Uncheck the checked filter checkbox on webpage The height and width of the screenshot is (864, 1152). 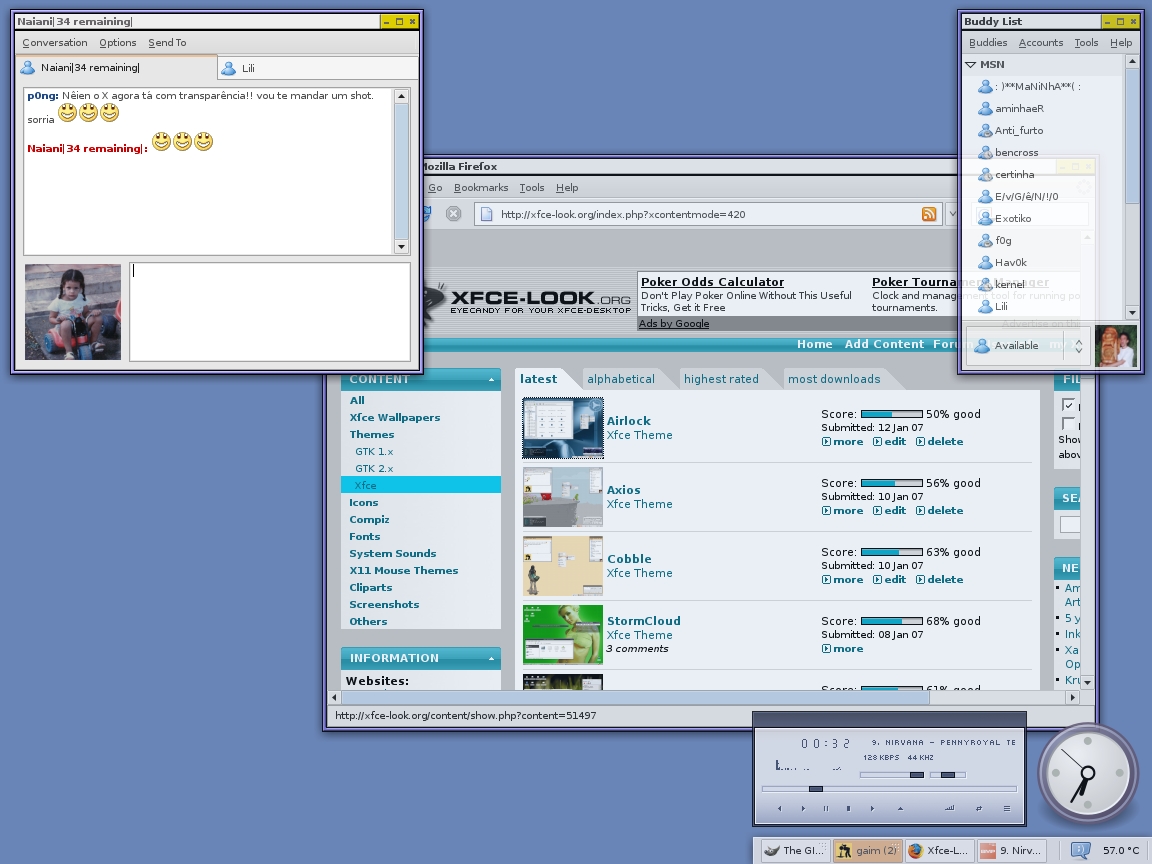click(1068, 404)
